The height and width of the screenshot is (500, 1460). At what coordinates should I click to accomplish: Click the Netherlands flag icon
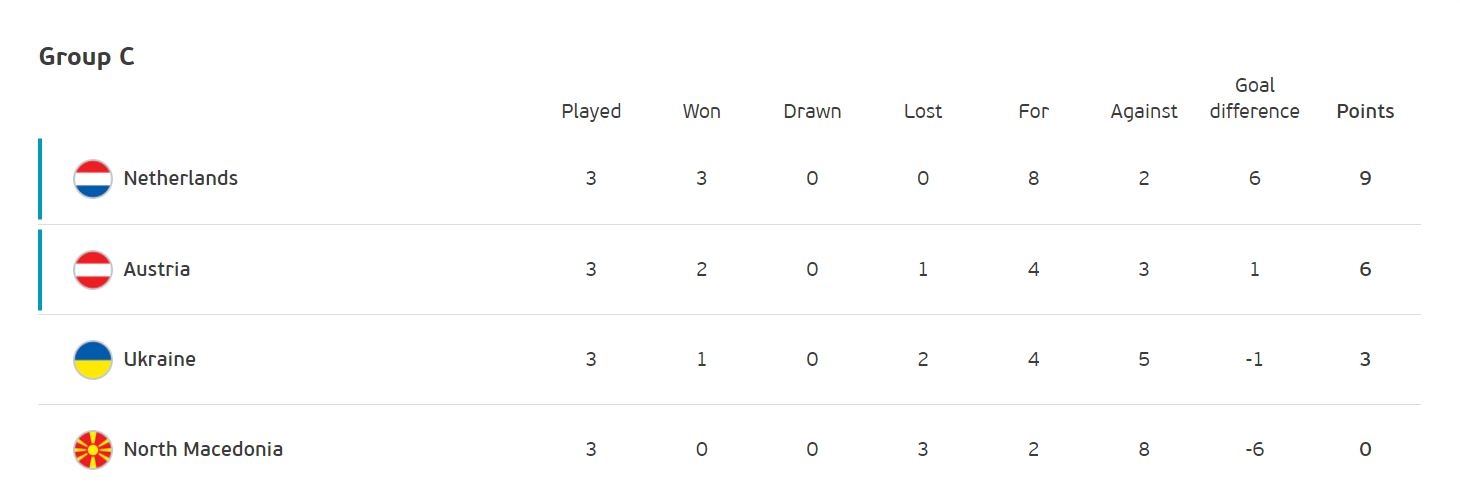[x=93, y=179]
